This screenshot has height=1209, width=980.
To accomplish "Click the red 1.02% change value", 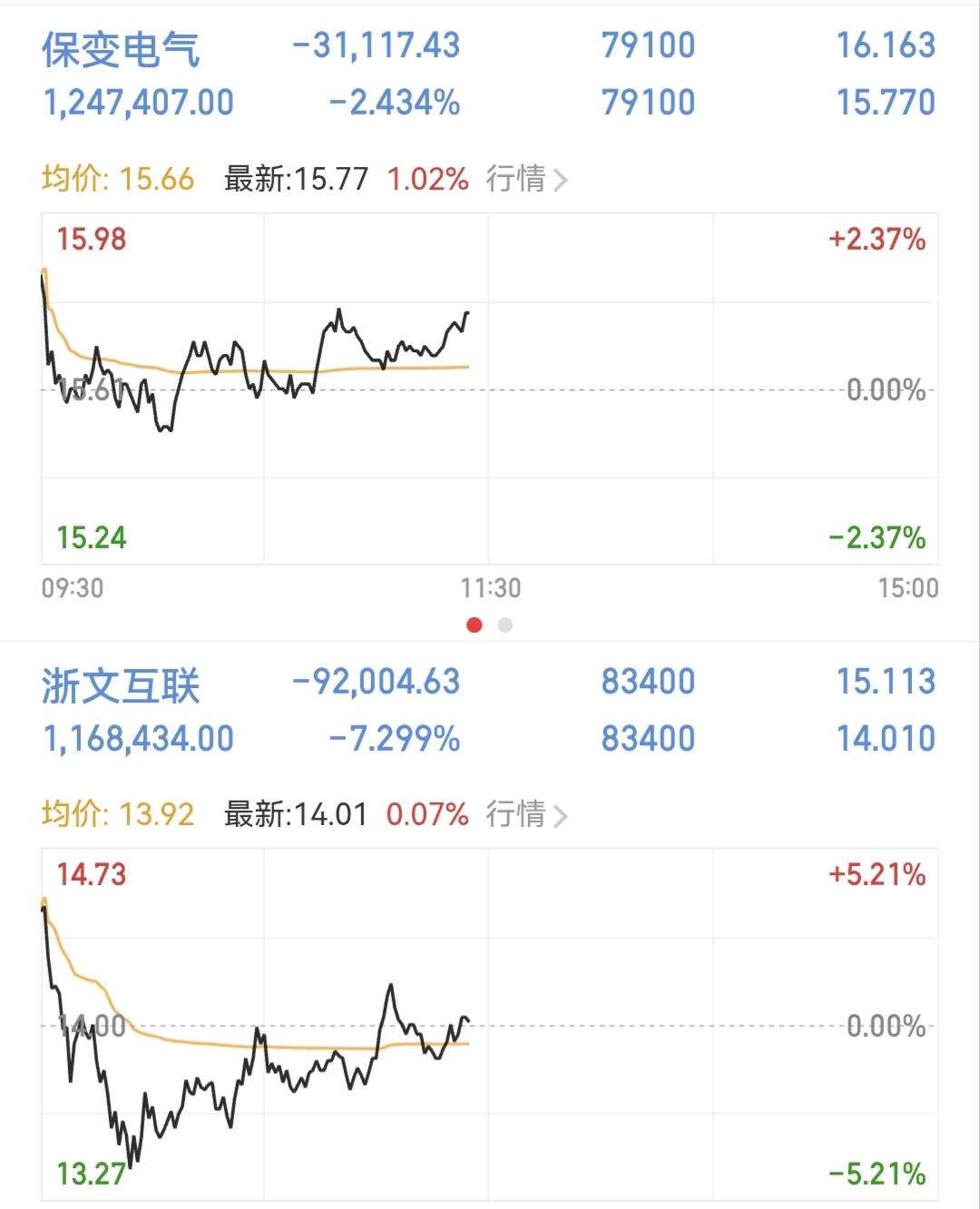I will (427, 179).
